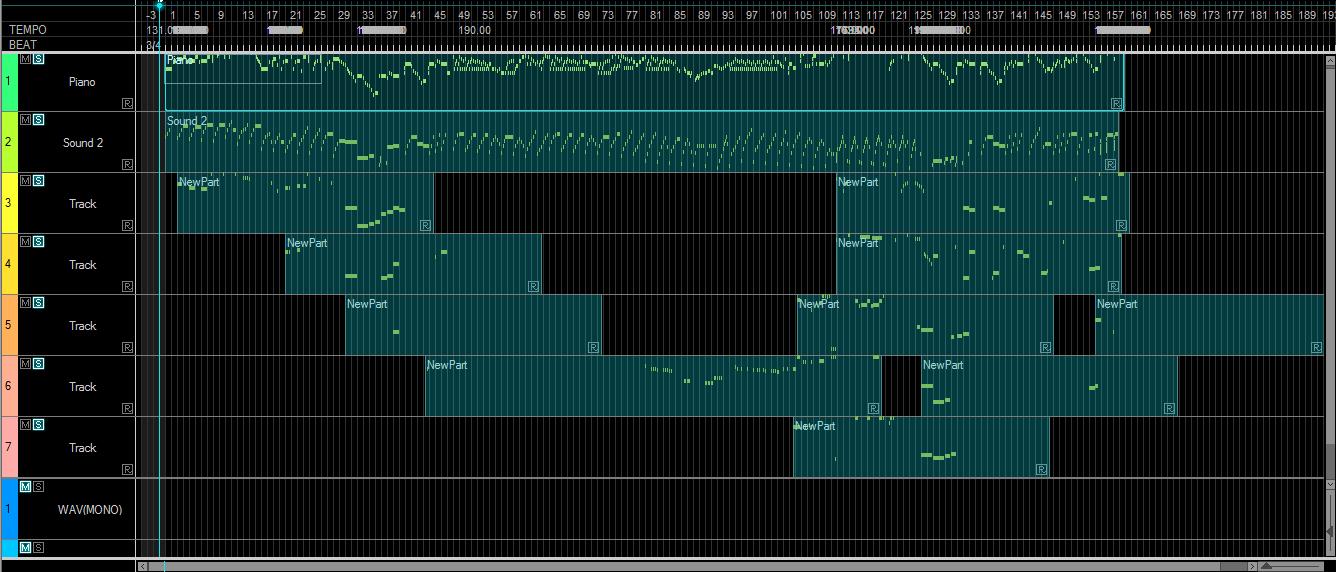Toggle the R button on Piano track header
Viewport: 1336px width, 572px height.
point(127,103)
